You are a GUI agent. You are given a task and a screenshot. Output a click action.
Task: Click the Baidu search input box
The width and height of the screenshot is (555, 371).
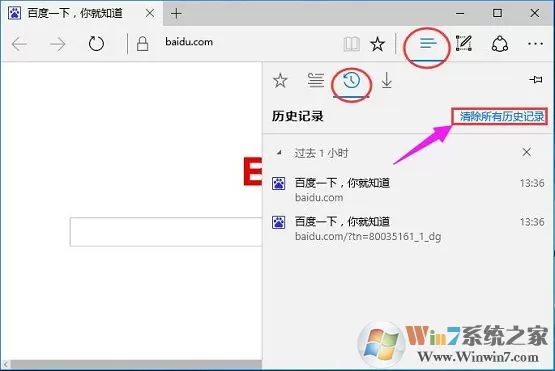point(166,232)
